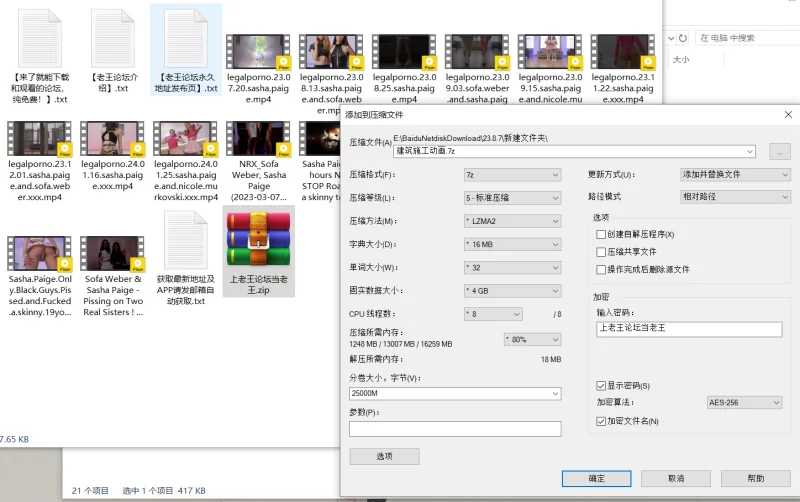Open the 压缩等级 dropdown showing 标准压缩
The image size is (800, 502).
pyautogui.click(x=512, y=198)
